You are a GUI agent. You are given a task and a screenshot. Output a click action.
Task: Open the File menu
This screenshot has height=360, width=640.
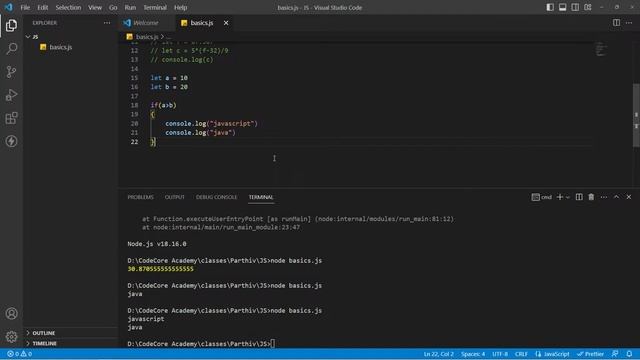(x=25, y=7)
